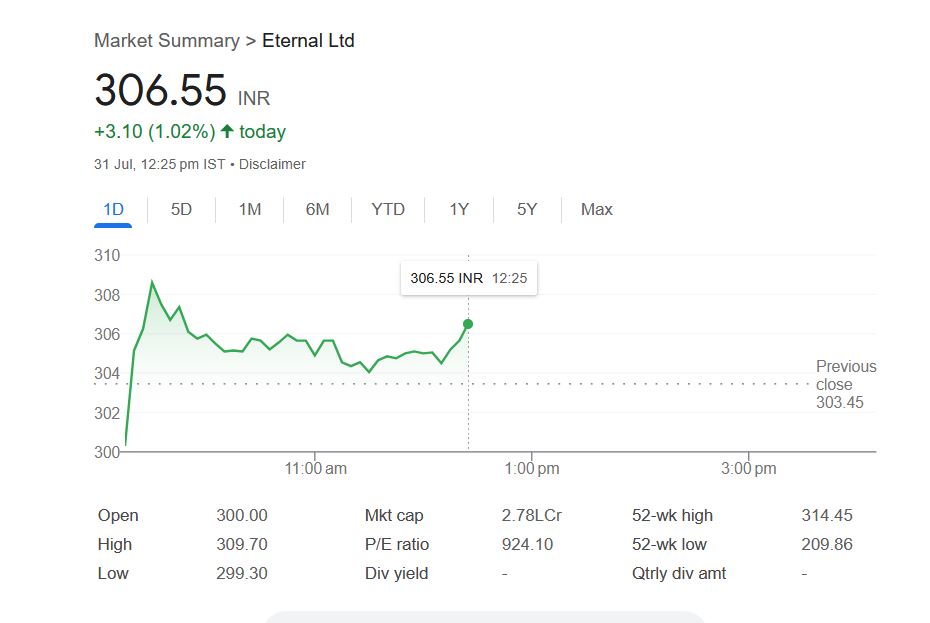
Task: View the 1Y chart tab
Action: click(459, 209)
